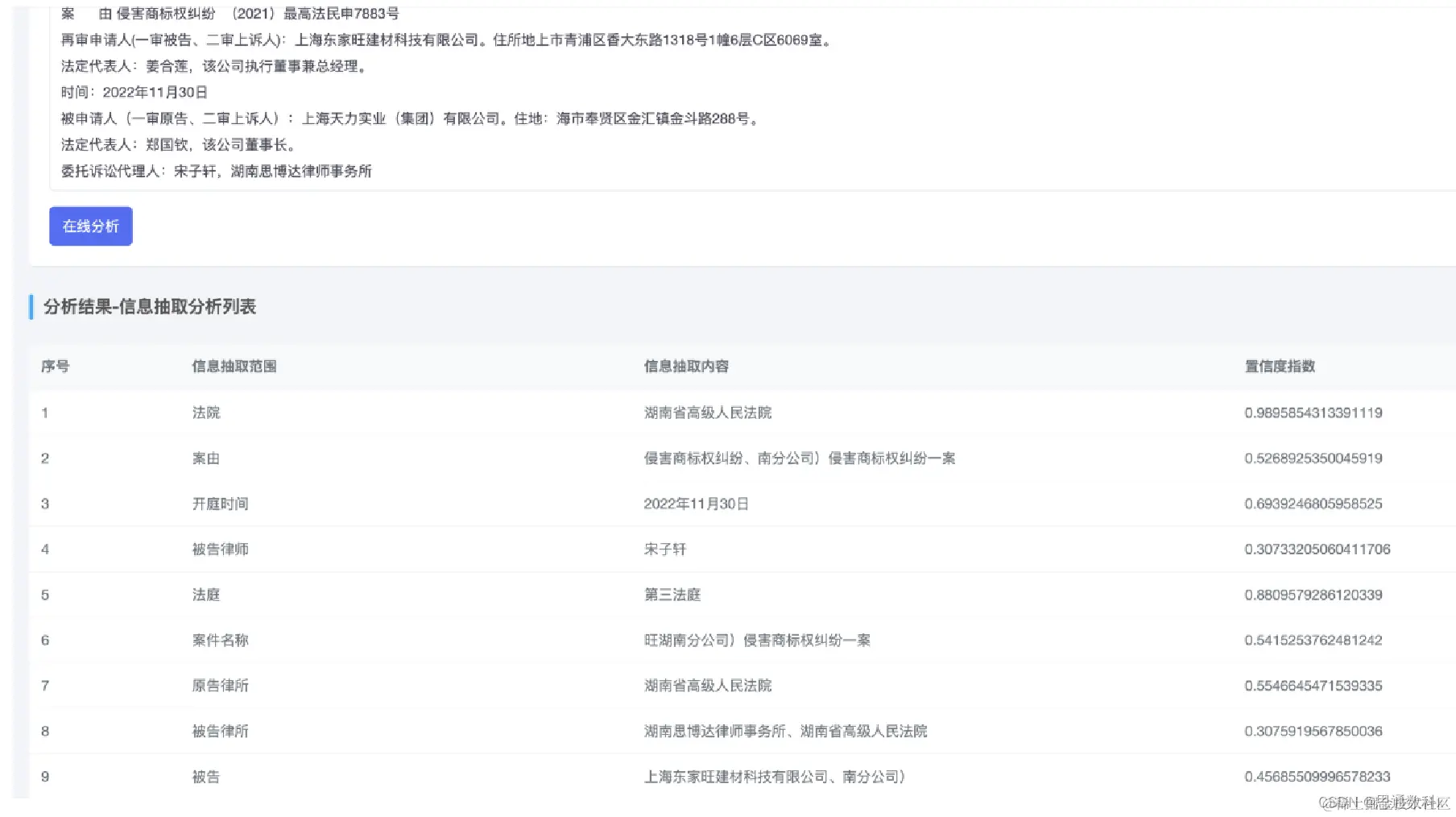This screenshot has height=817, width=1456.
Task: Click confidence value 0.5268925350045919
Action: click(1313, 458)
